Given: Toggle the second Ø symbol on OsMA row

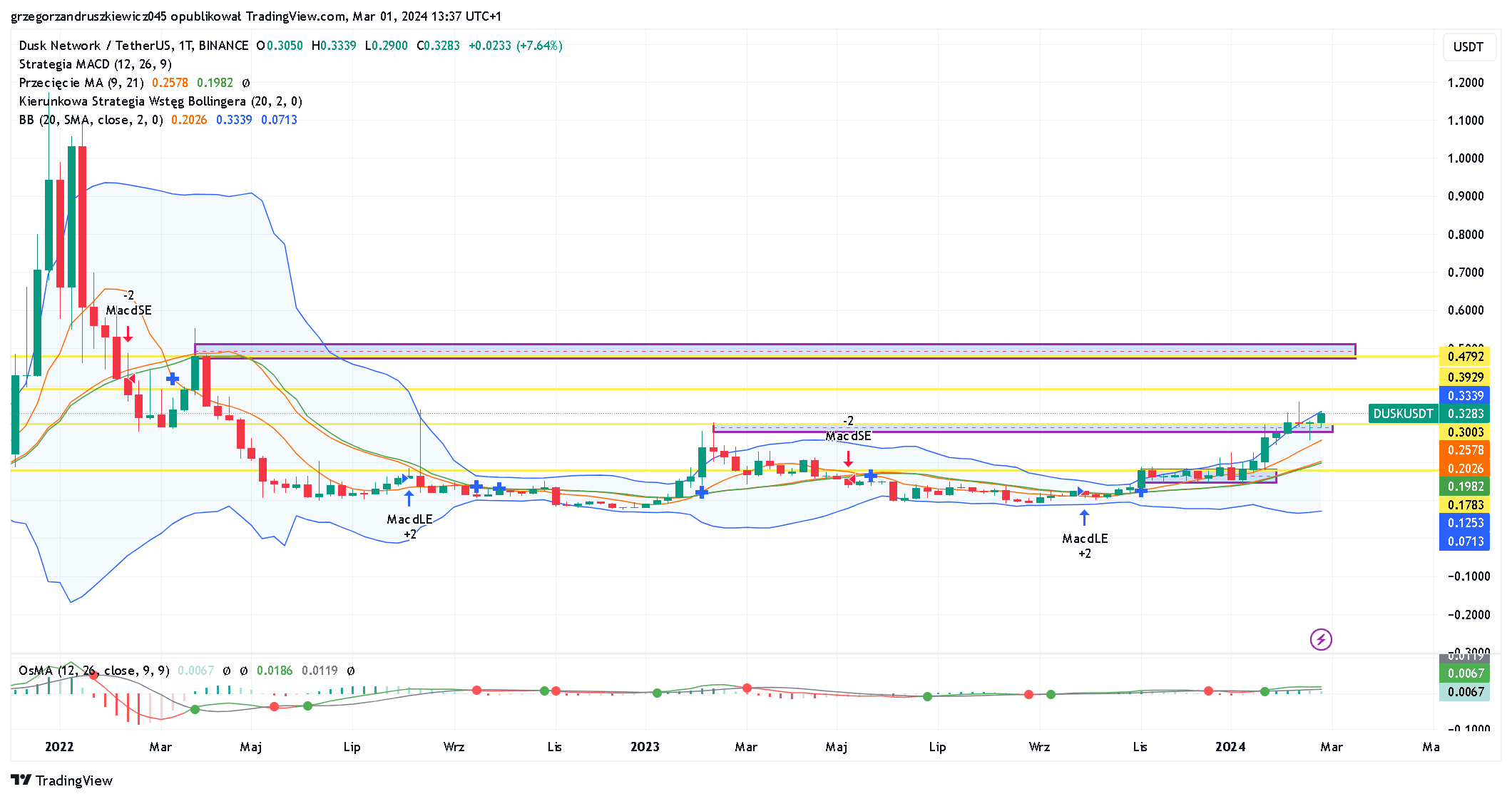Looking at the screenshot, I should coord(245,671).
